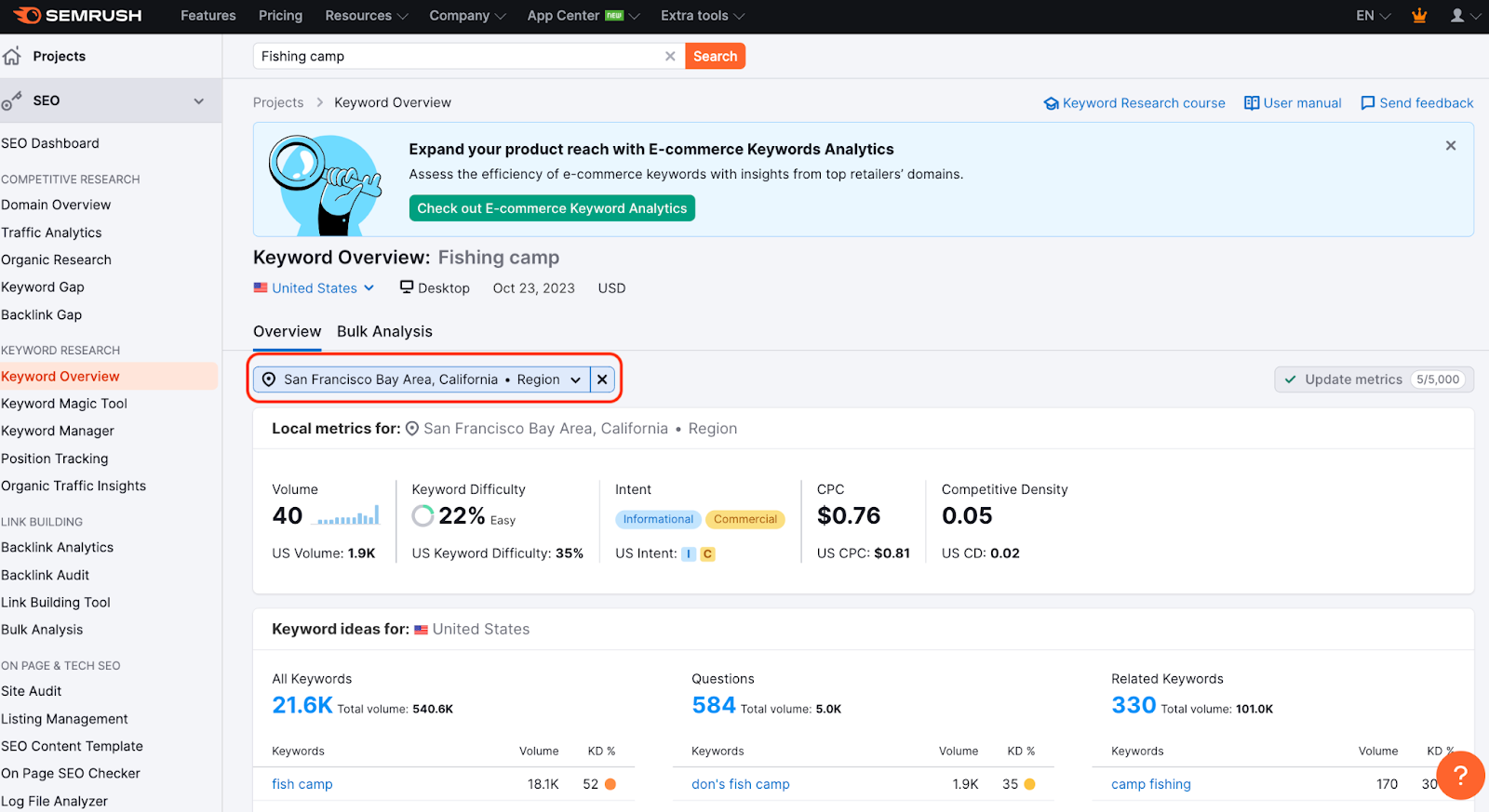Switch to the Overview tab

[x=287, y=331]
